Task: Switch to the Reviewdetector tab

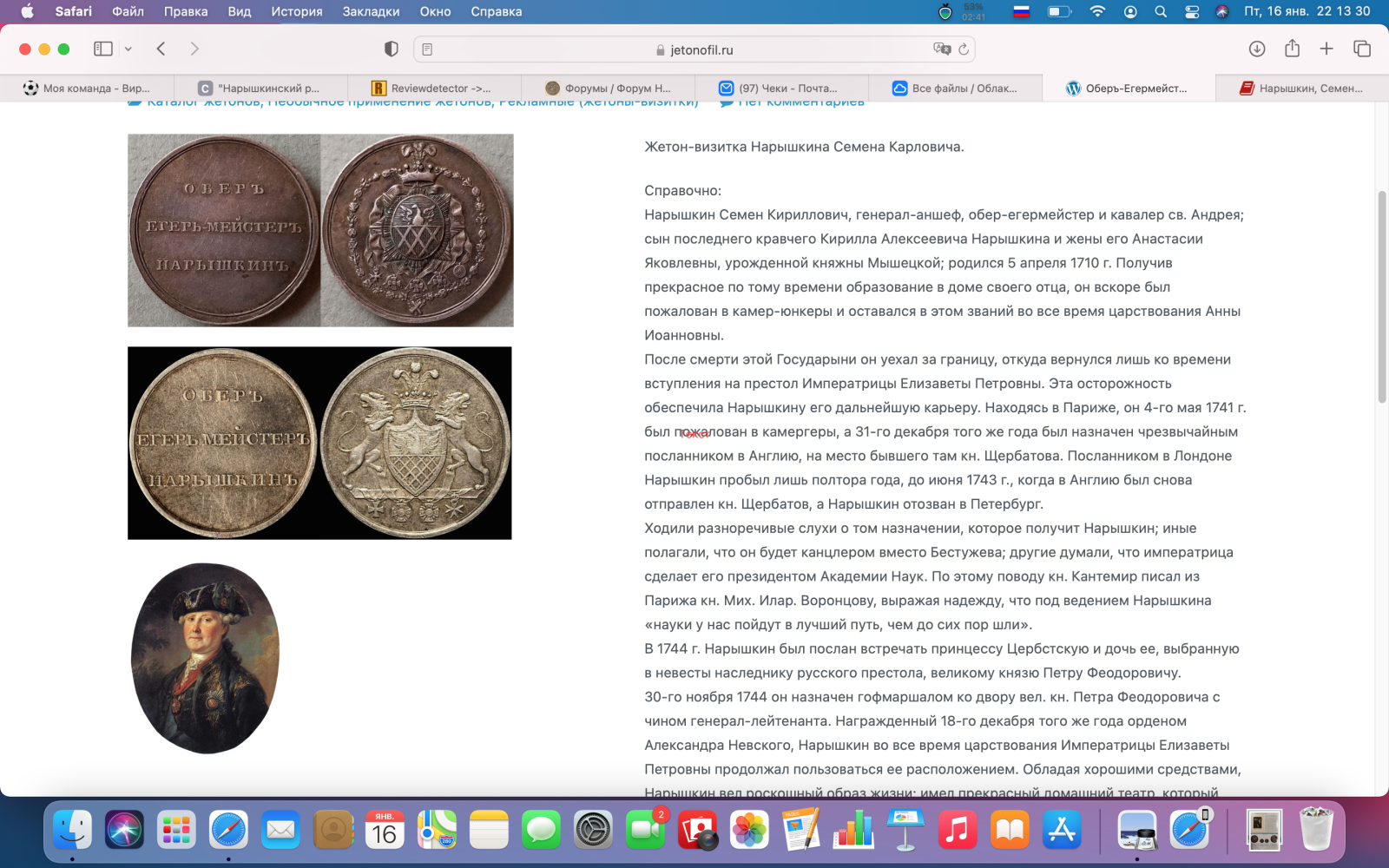Action: coord(434,88)
